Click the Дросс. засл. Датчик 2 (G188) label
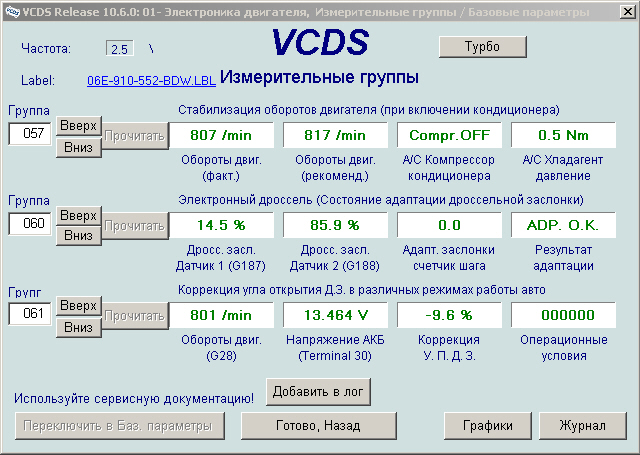Image resolution: width=640 pixels, height=455 pixels. (x=335, y=258)
